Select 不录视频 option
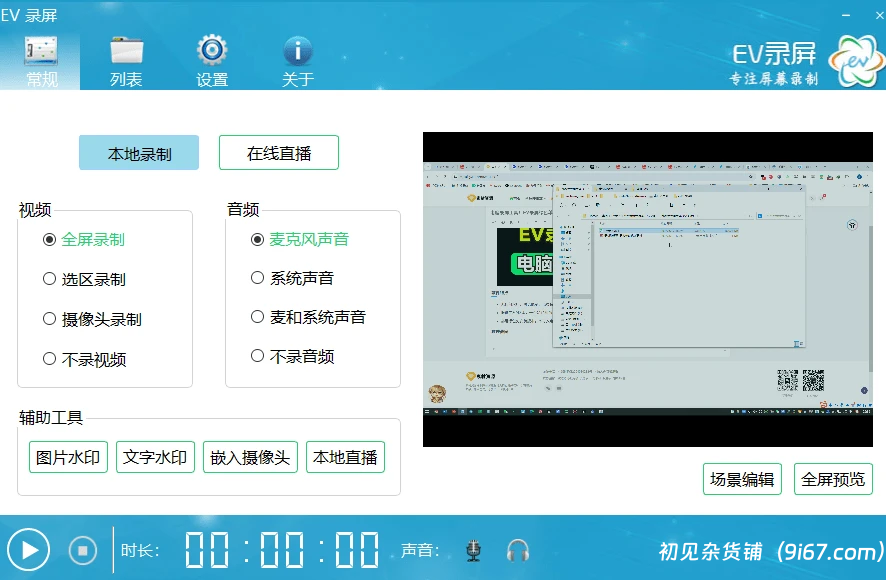Viewport: 886px width, 580px height. [x=84, y=359]
